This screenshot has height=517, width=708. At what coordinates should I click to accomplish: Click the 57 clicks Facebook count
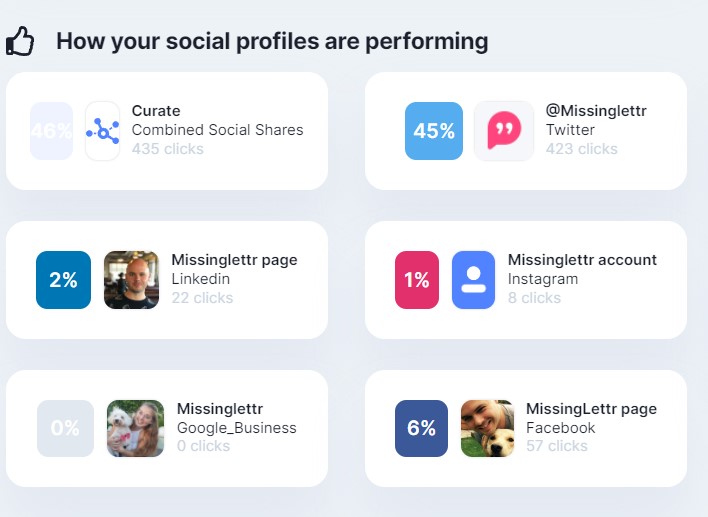pos(557,446)
